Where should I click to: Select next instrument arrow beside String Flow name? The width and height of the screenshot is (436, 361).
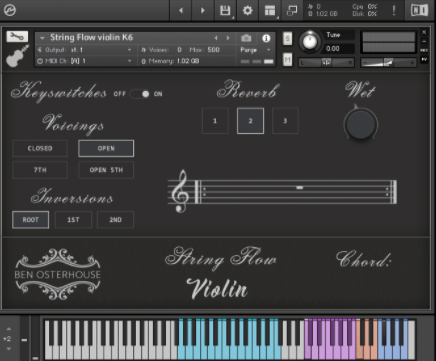click(x=228, y=38)
